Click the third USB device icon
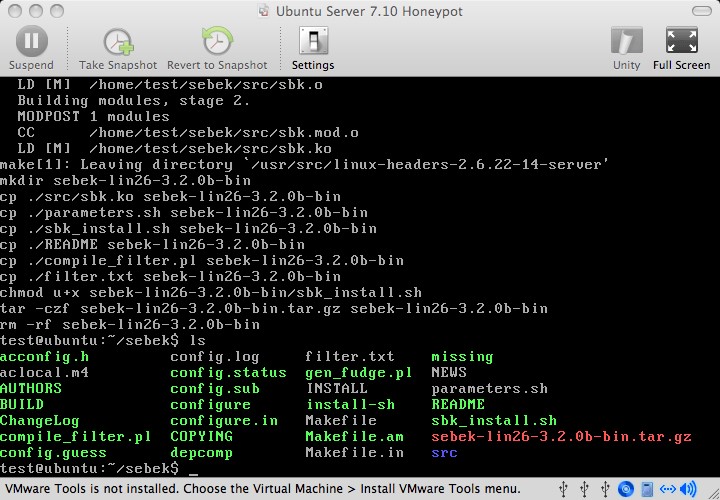This screenshot has height=500, width=720. (x=605, y=490)
